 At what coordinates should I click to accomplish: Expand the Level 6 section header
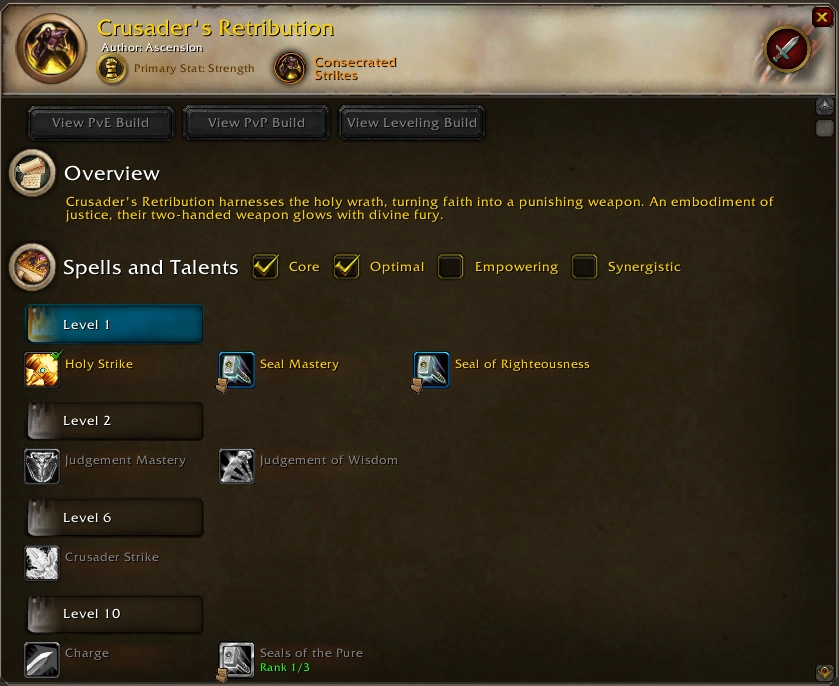(115, 517)
